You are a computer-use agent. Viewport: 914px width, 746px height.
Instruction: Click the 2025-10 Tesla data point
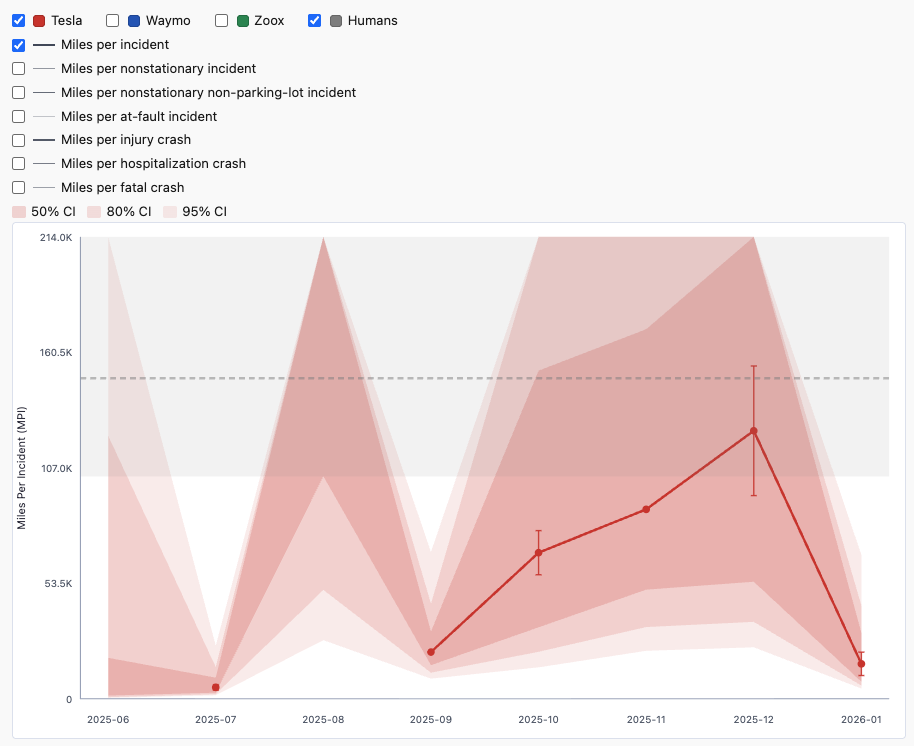538,552
